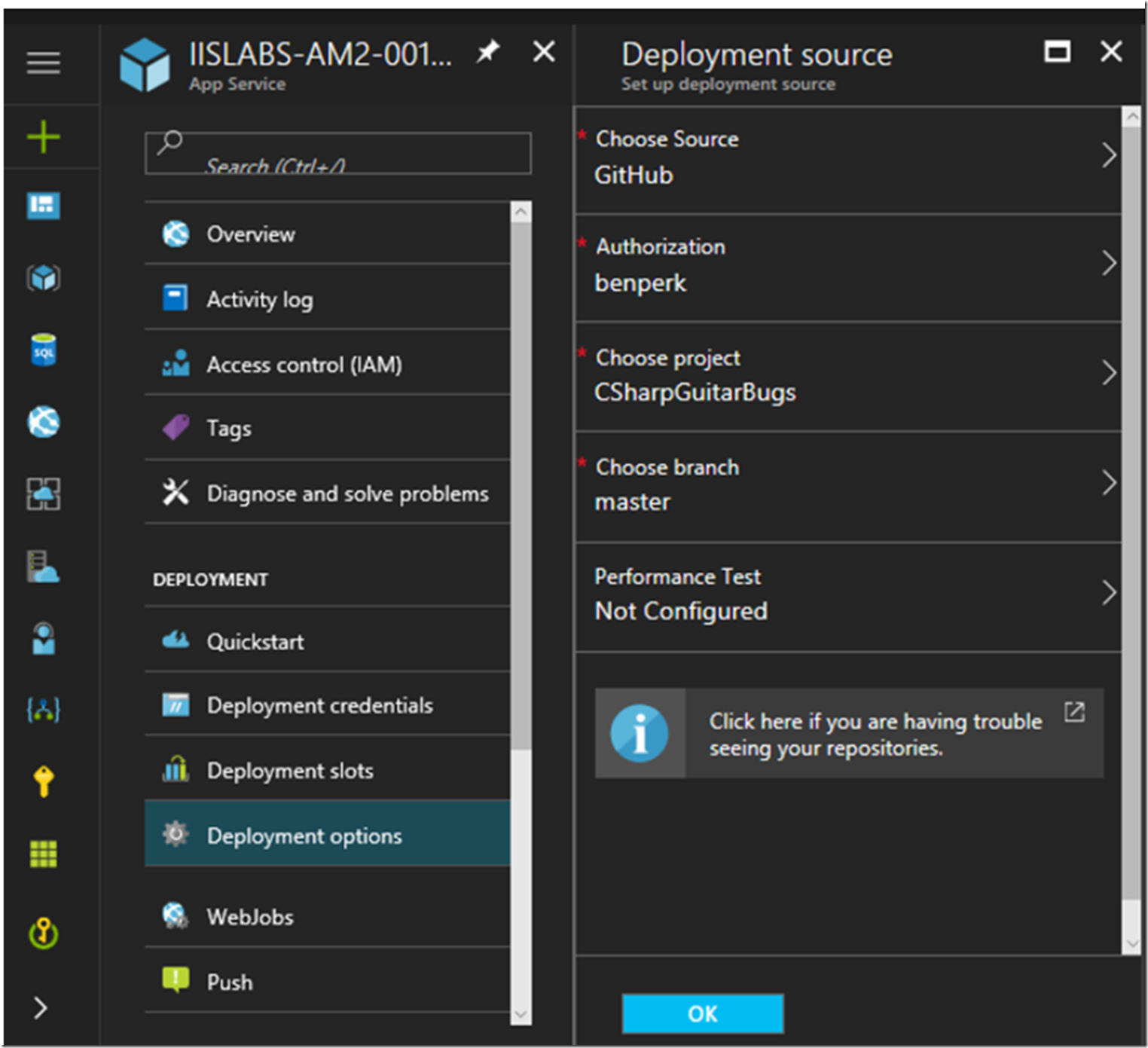Screen dimensions: 1148x1048
Task: Open the yellow key icon in the left rail
Action: (43, 781)
